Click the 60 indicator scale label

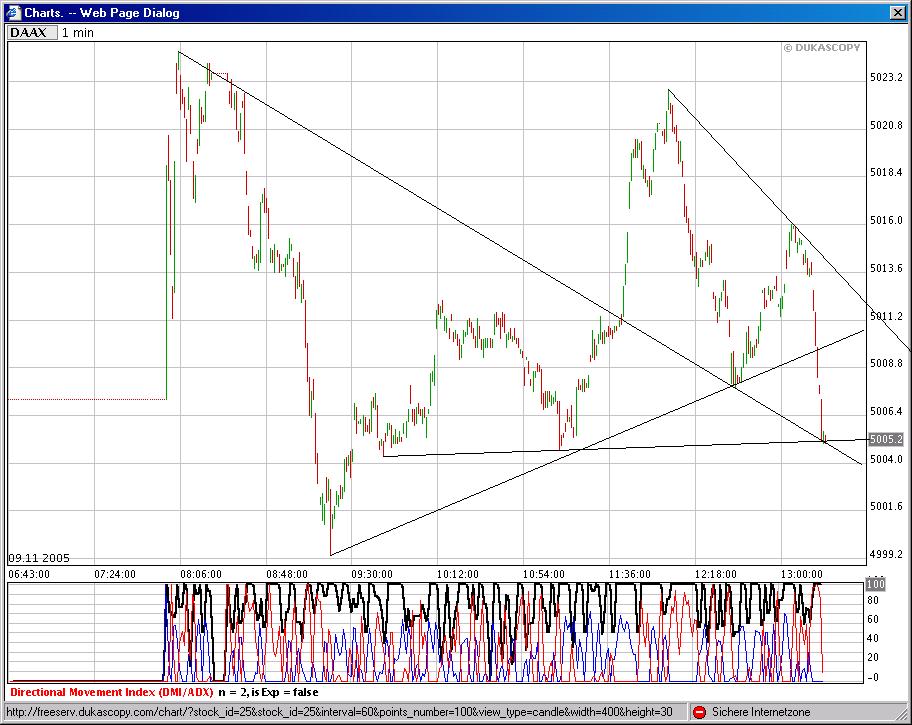873,619
